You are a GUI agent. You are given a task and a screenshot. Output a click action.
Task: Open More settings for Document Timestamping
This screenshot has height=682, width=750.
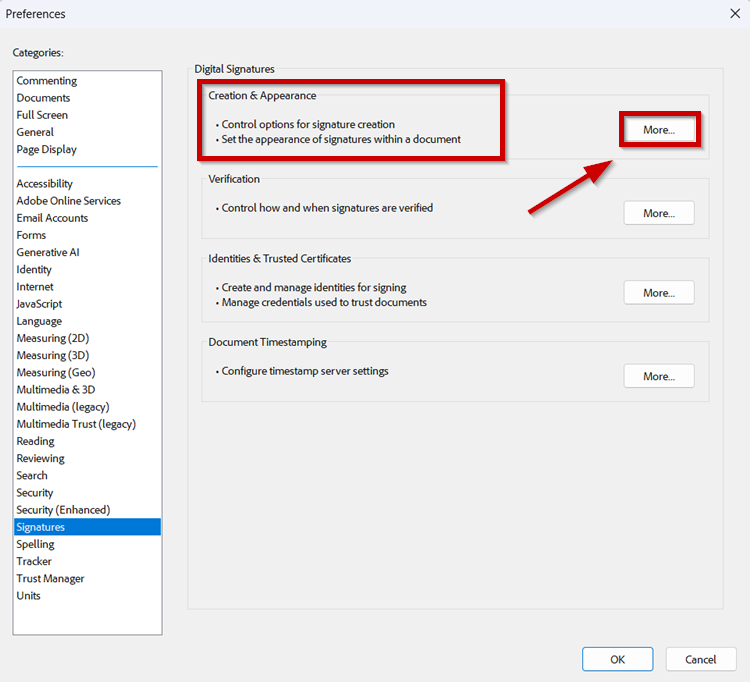click(658, 376)
